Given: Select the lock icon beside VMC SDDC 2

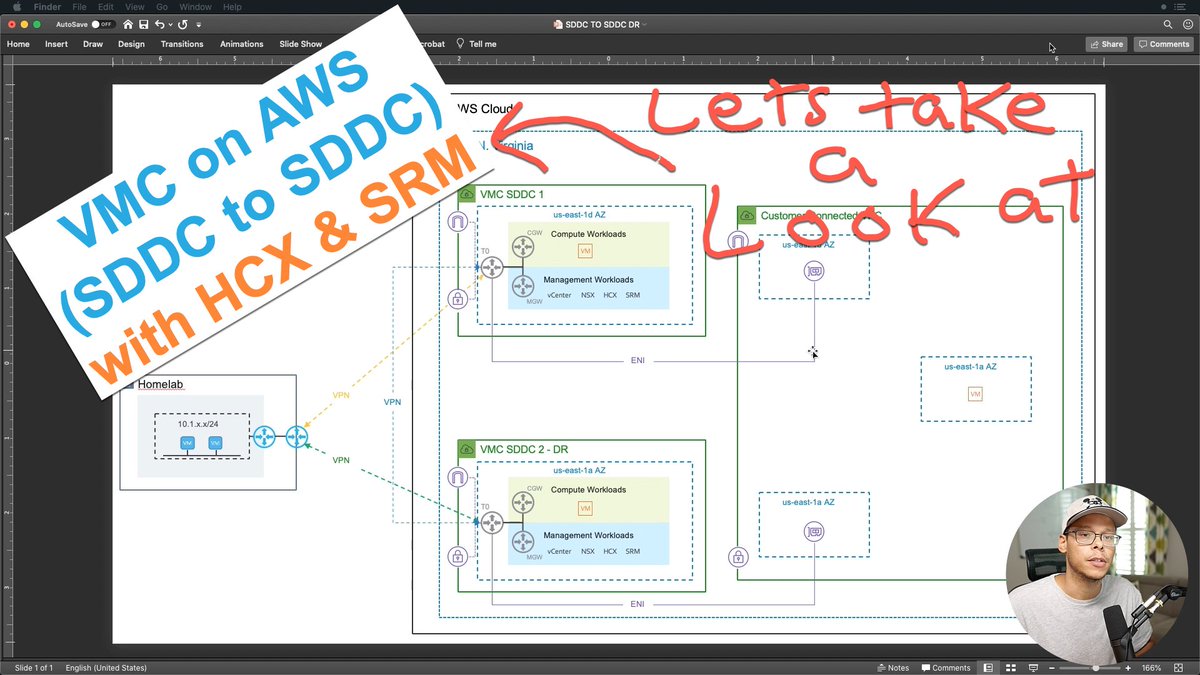Looking at the screenshot, I should [x=457, y=556].
